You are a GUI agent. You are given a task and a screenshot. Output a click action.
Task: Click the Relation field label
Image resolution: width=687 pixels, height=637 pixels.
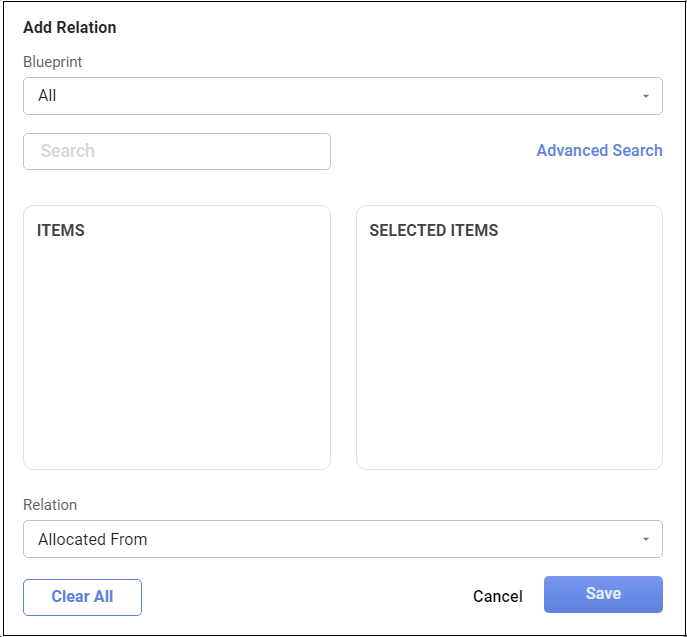50,505
